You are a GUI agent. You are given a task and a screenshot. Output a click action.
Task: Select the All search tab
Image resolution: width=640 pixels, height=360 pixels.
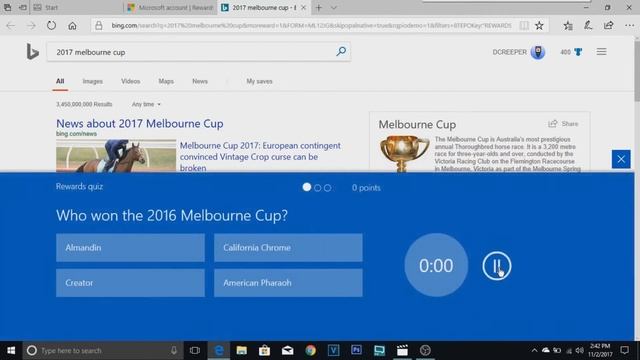(x=60, y=81)
